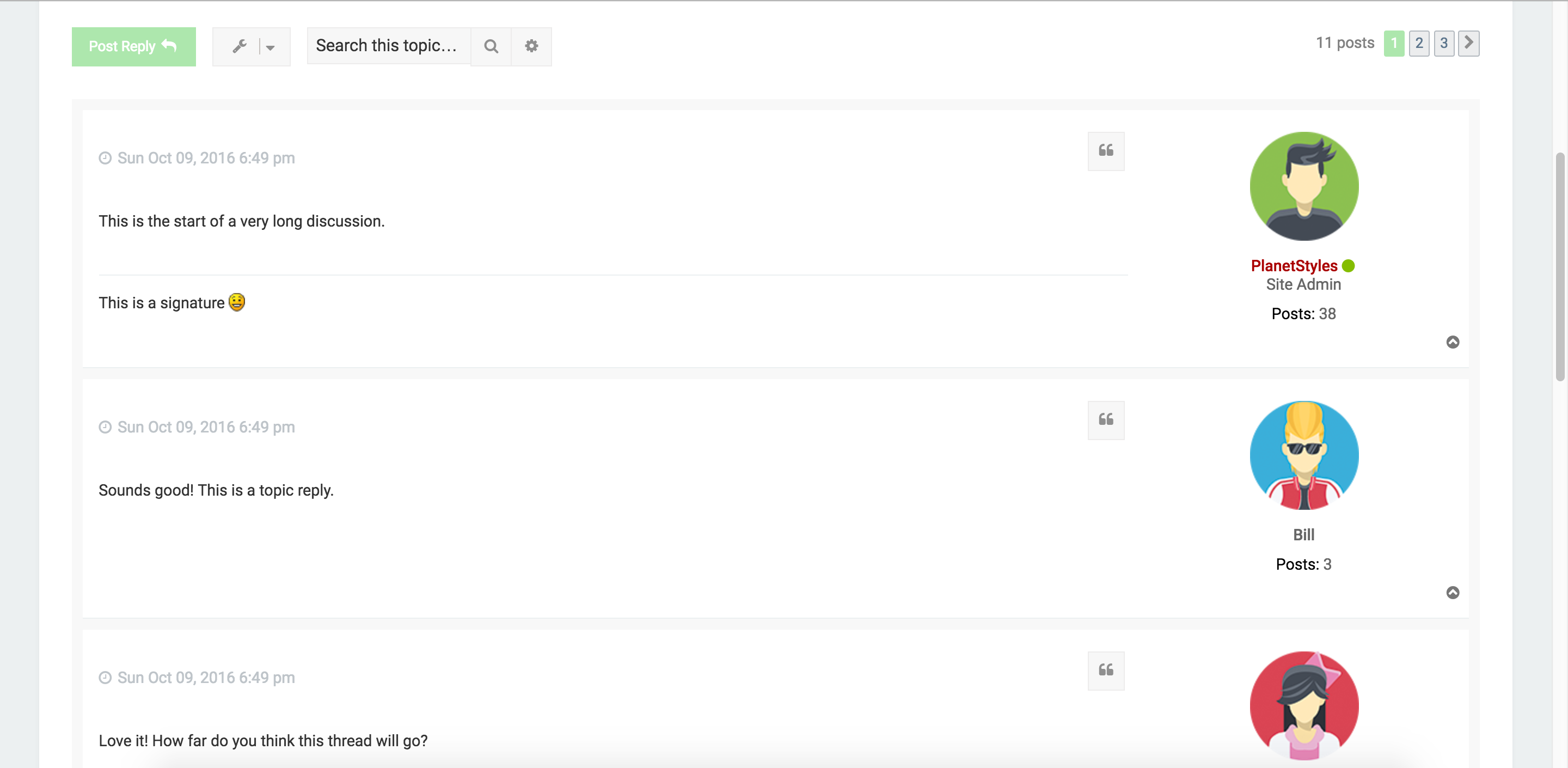This screenshot has height=768, width=1568.
Task: Expand the topic tools dropdown arrow
Action: pyautogui.click(x=270, y=47)
